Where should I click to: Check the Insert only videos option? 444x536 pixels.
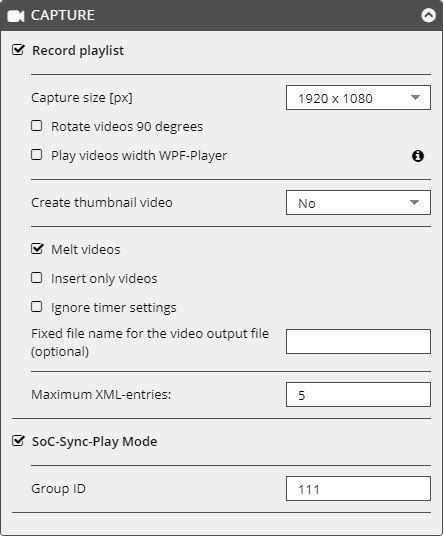(x=37, y=278)
